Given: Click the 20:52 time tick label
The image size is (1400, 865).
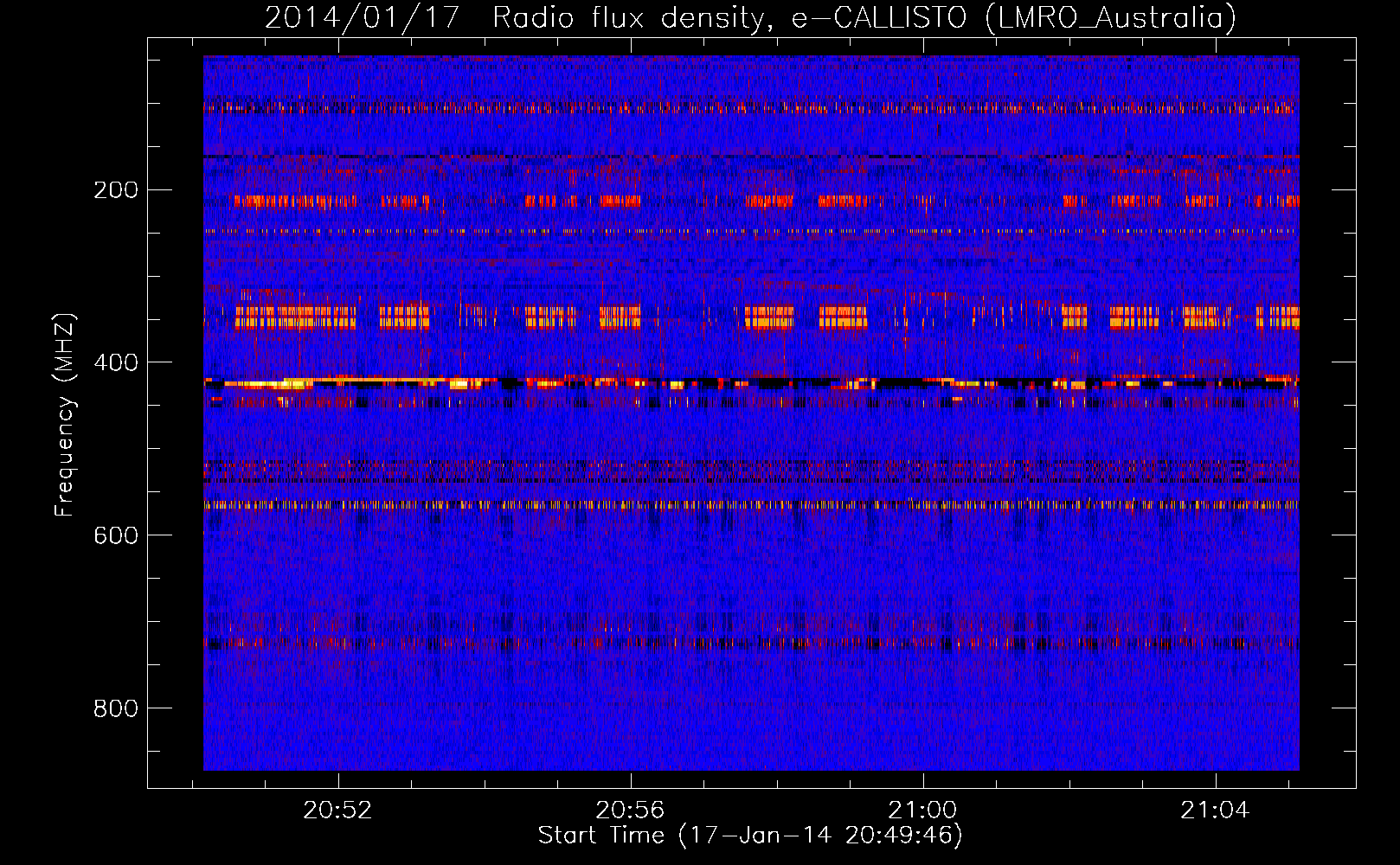Looking at the screenshot, I should click(337, 810).
